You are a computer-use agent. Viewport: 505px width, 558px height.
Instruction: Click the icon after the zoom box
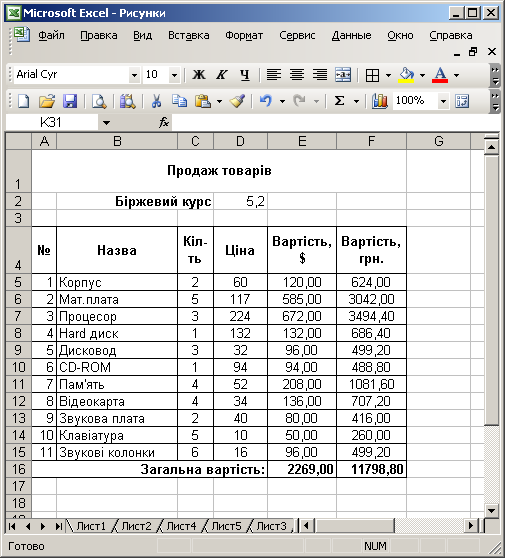coord(462,101)
